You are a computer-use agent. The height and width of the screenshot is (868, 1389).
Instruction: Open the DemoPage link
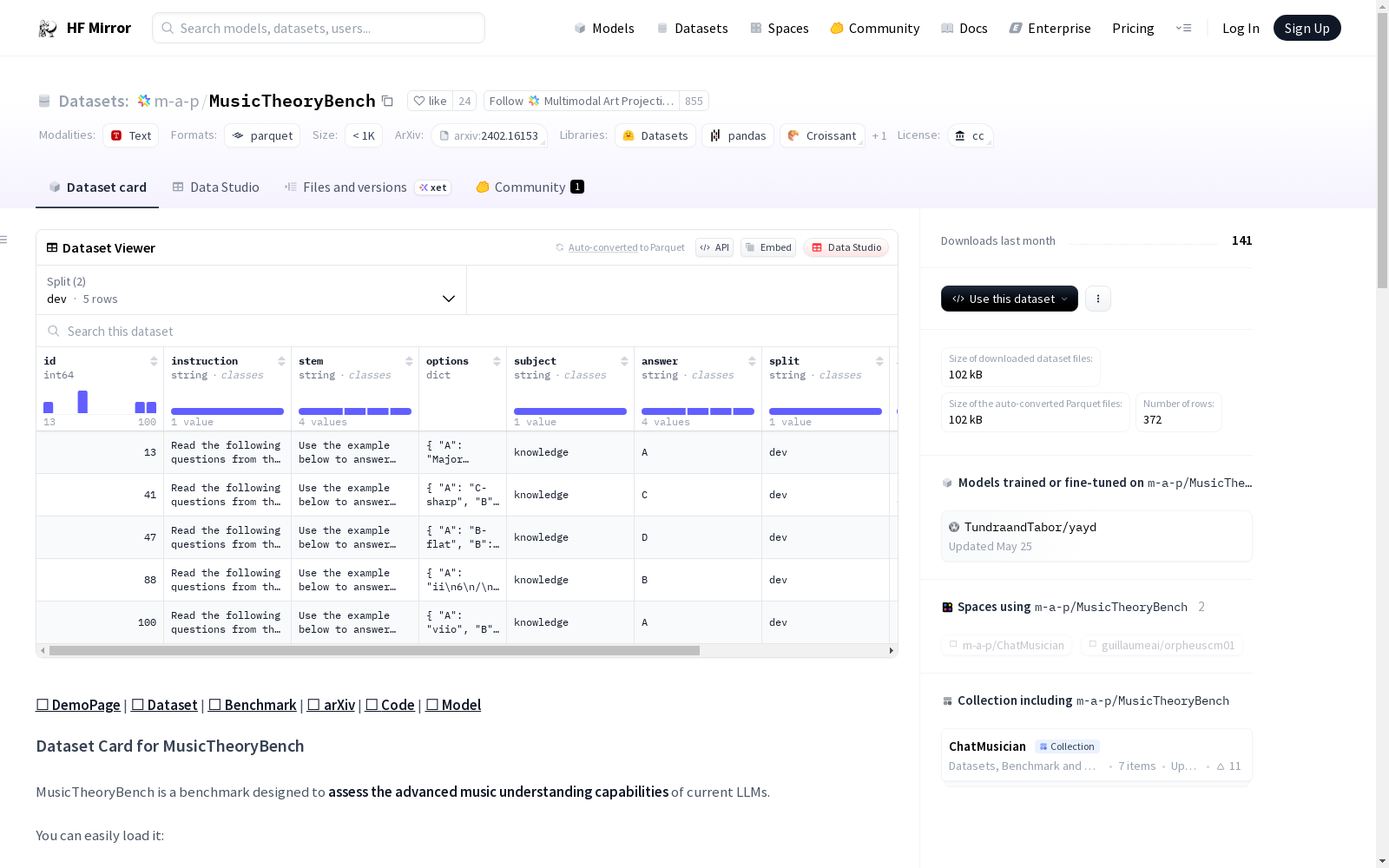click(x=78, y=705)
